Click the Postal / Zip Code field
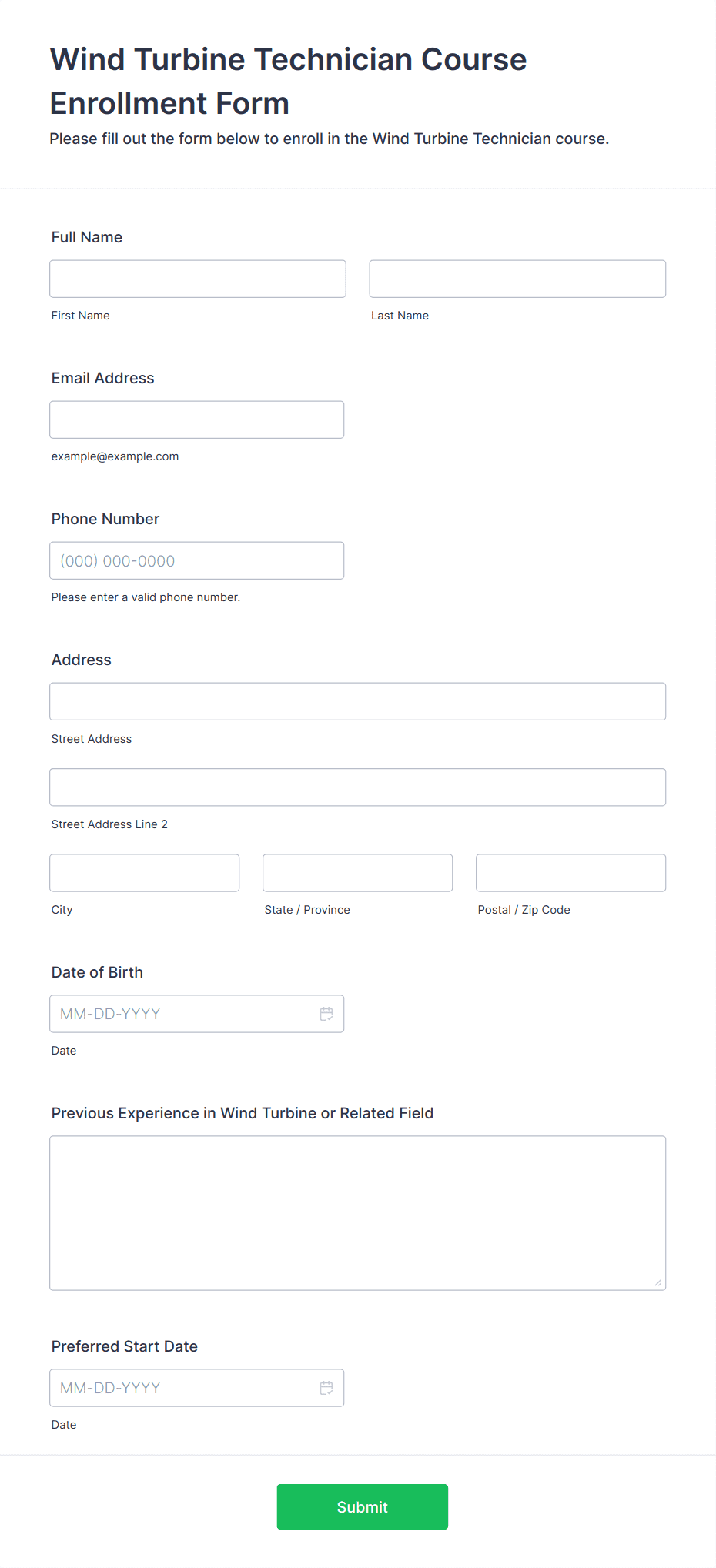 571,873
